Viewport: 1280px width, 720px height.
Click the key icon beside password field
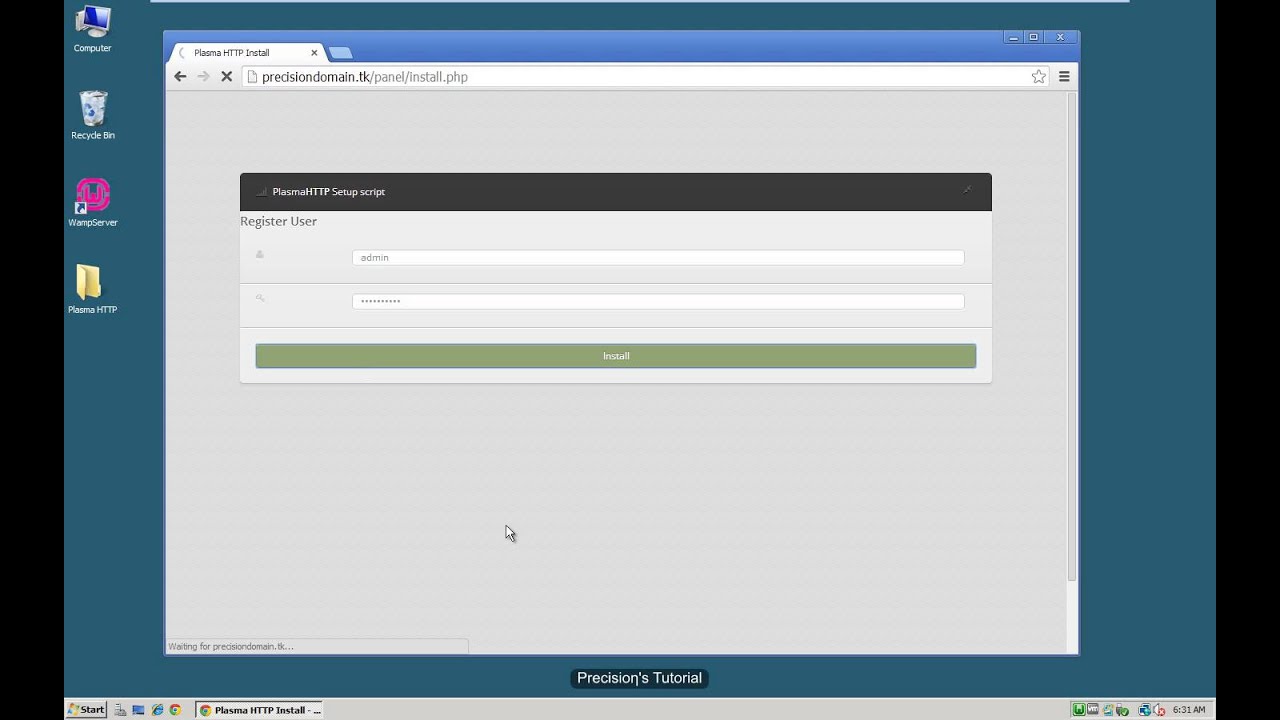click(260, 298)
